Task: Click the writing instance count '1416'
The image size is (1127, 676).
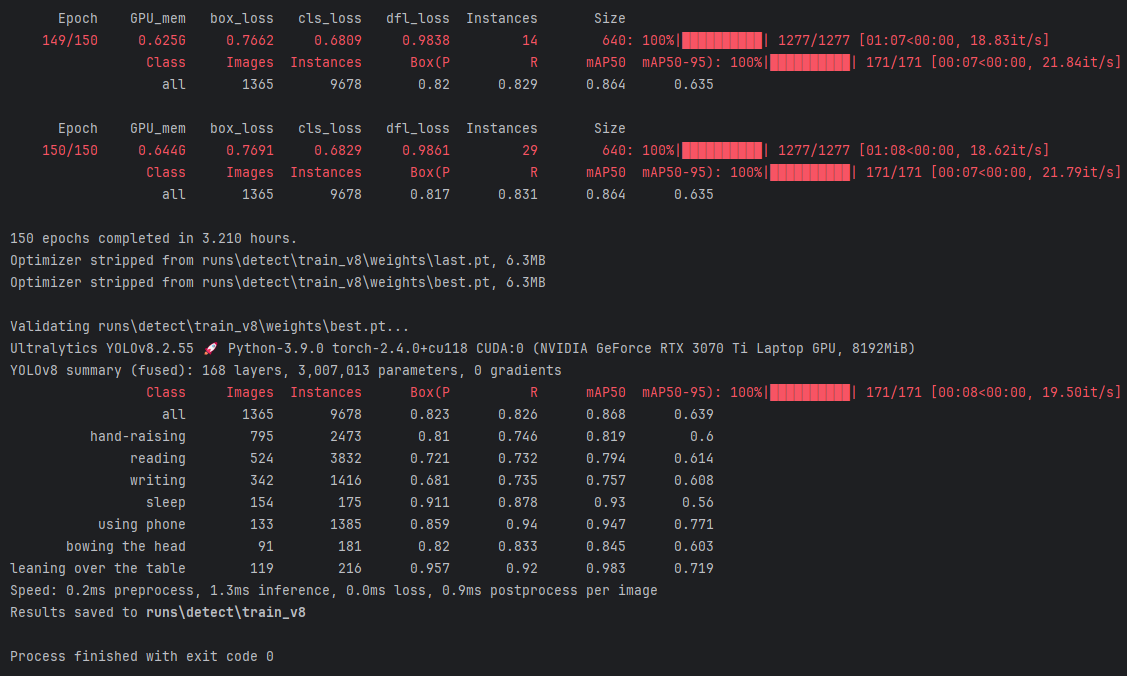Action: pyautogui.click(x=346, y=480)
